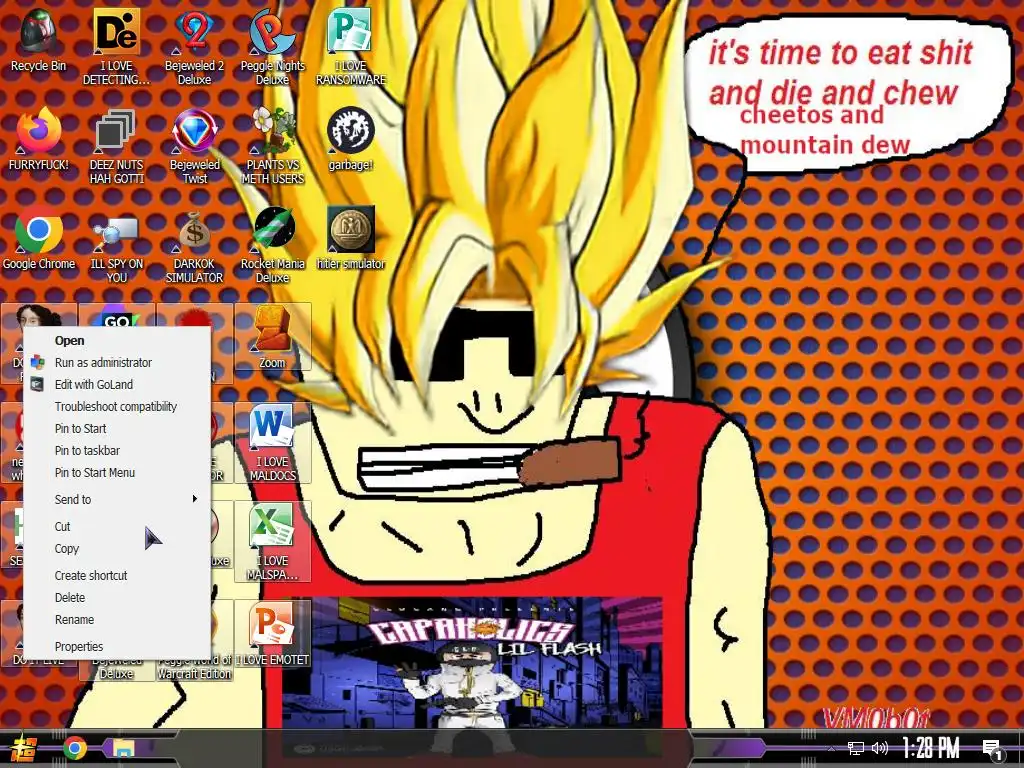Select the I LOVE MALDOCS Word icon
The height and width of the screenshot is (768, 1024).
pos(272,443)
